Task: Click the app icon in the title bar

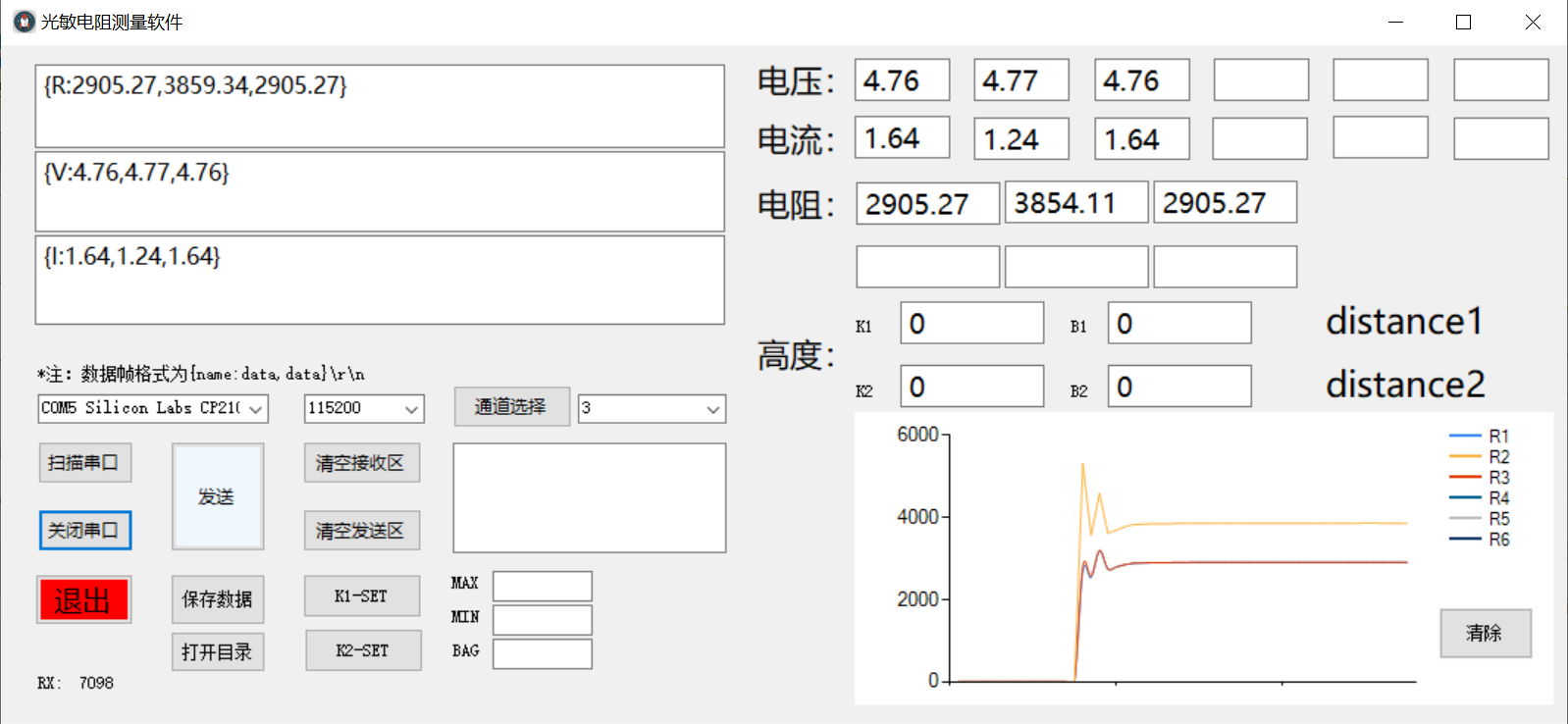Action: point(25,22)
